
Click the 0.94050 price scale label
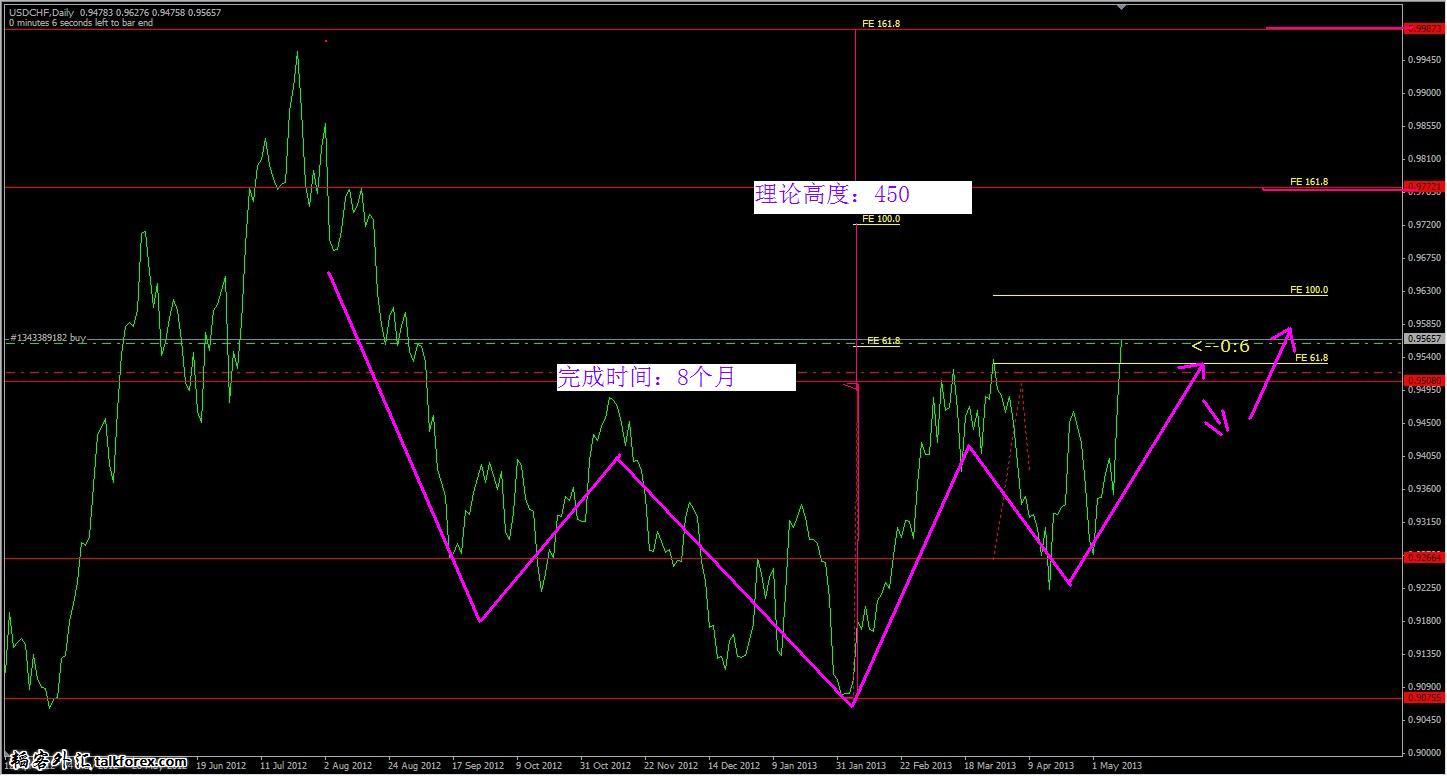1425,456
